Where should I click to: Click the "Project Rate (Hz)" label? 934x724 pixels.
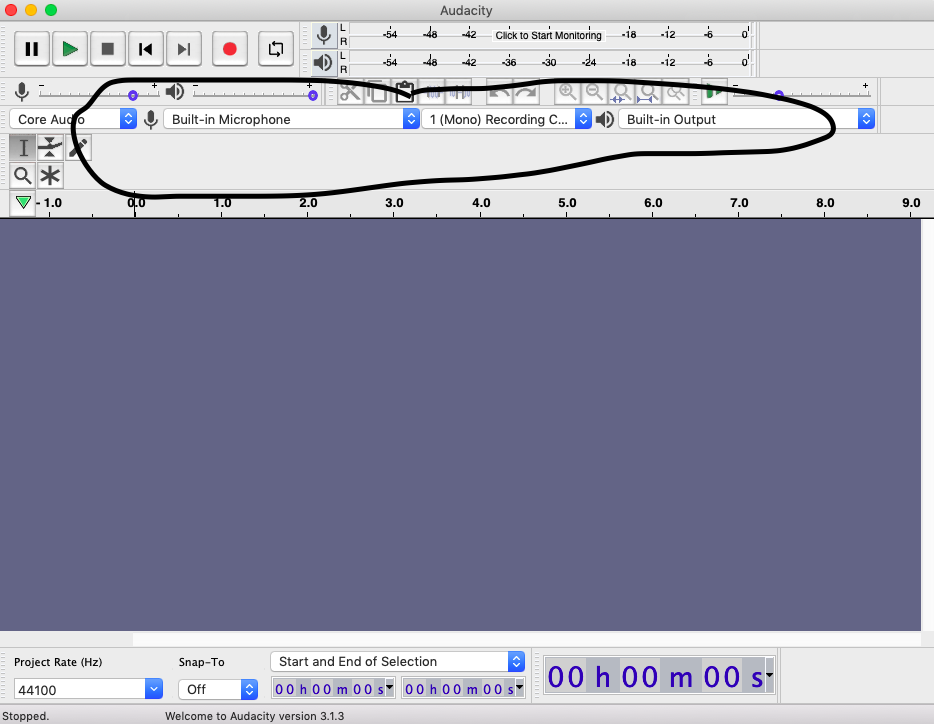[58, 662]
